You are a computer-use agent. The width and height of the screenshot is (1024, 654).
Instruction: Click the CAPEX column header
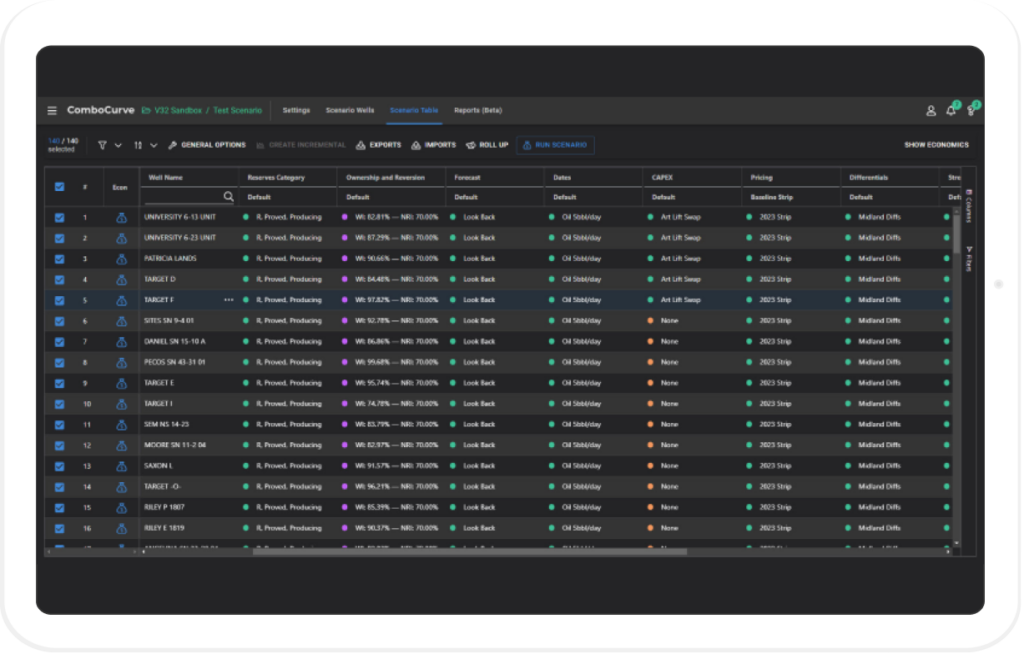pyautogui.click(x=662, y=178)
